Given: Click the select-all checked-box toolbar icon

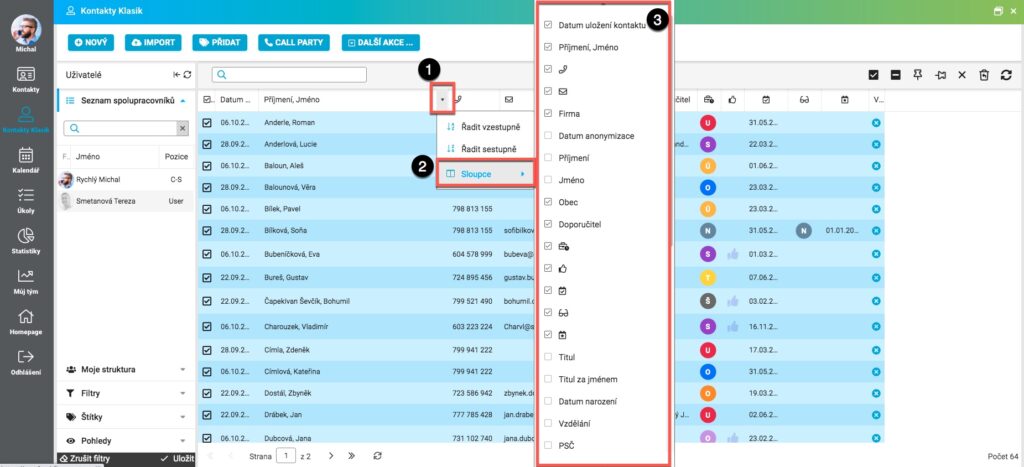Looking at the screenshot, I should click(873, 75).
